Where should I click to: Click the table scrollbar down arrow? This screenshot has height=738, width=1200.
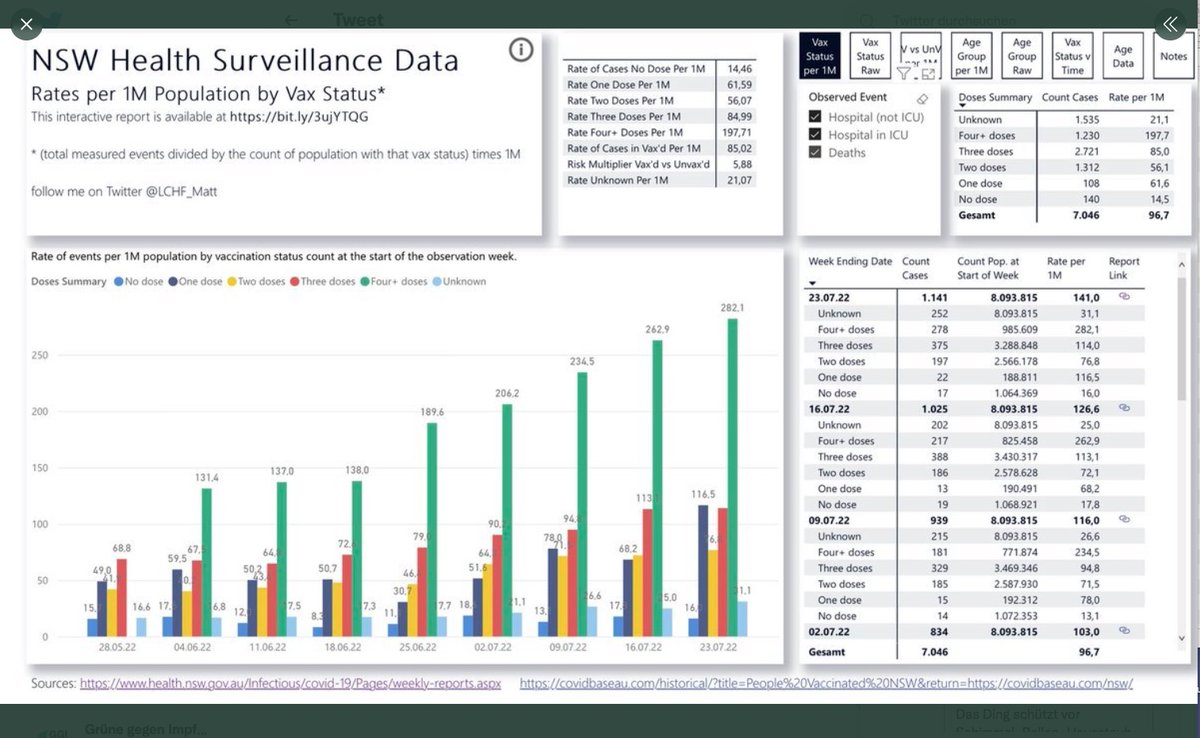(1183, 638)
